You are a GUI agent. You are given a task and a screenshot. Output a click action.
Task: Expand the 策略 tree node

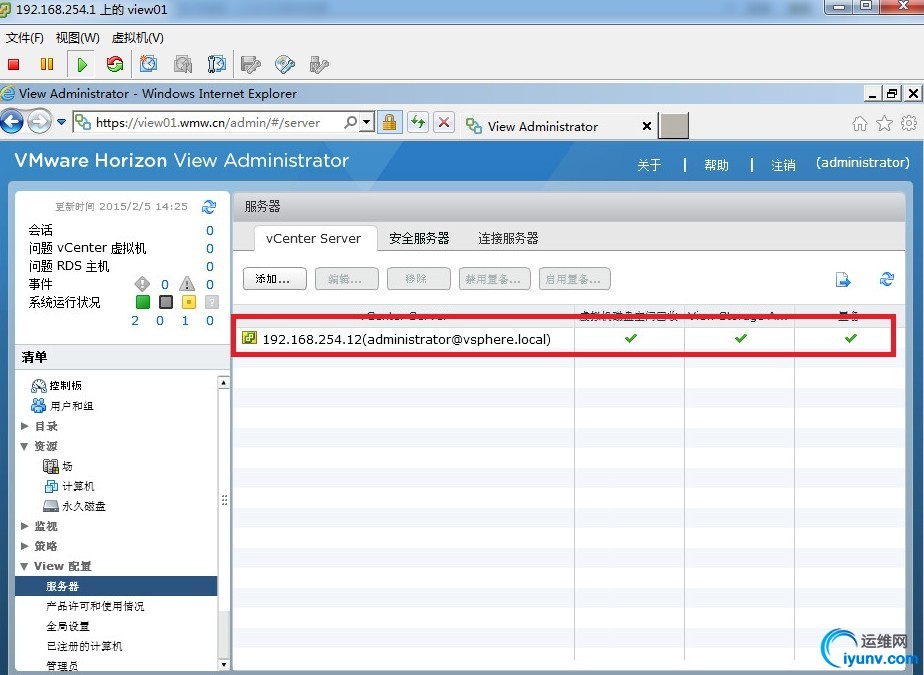[25, 546]
